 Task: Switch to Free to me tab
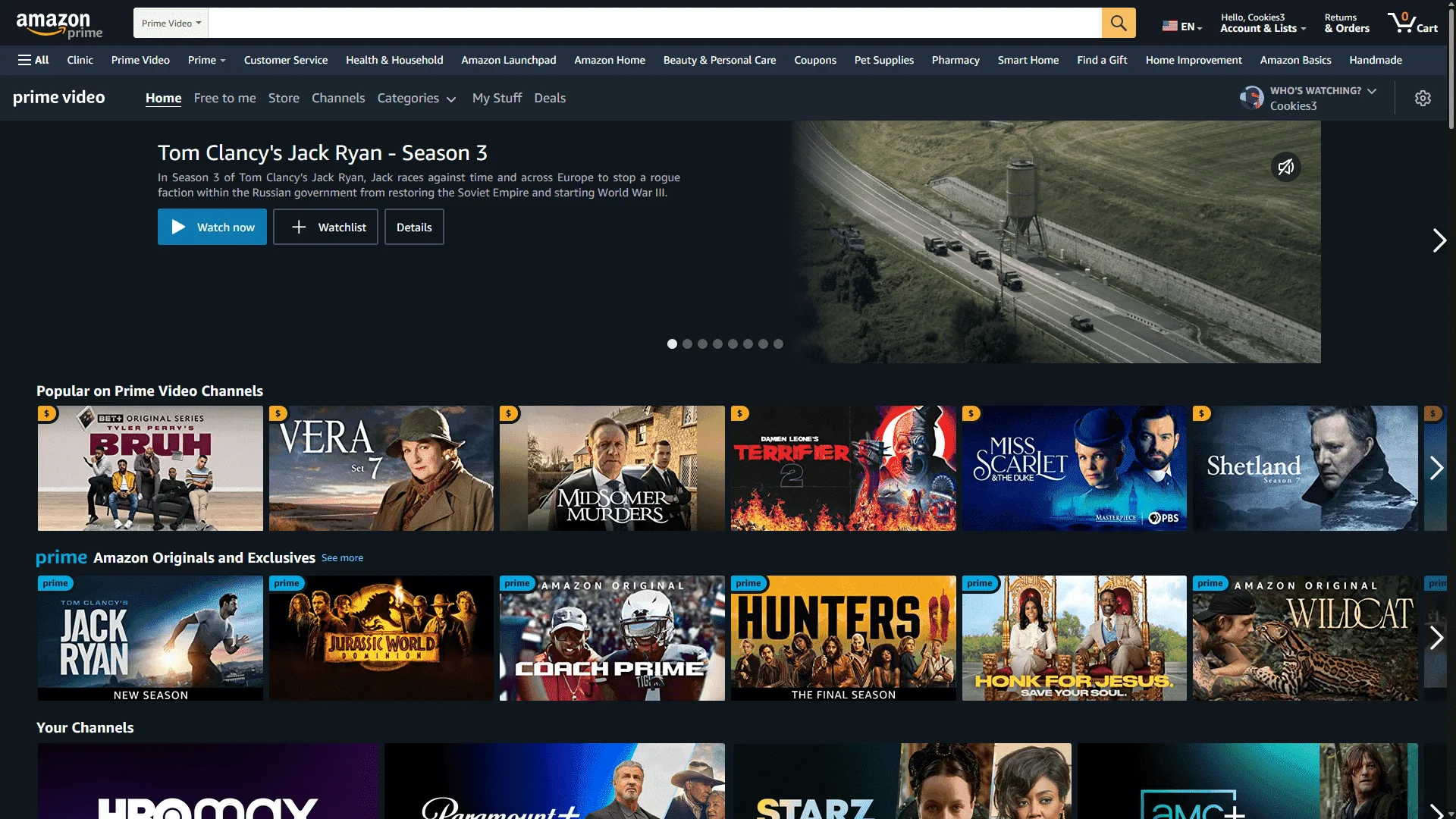tap(224, 98)
